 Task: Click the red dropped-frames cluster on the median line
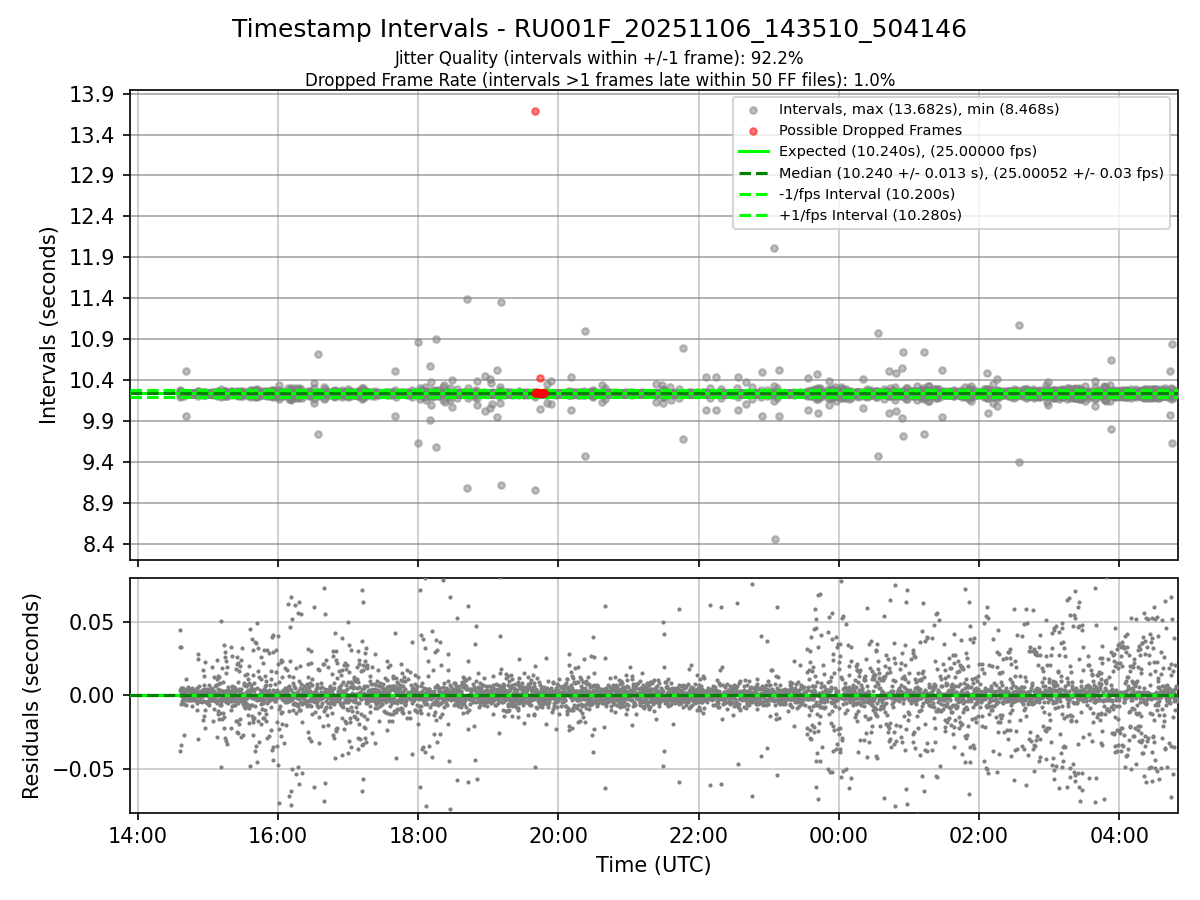[540, 394]
